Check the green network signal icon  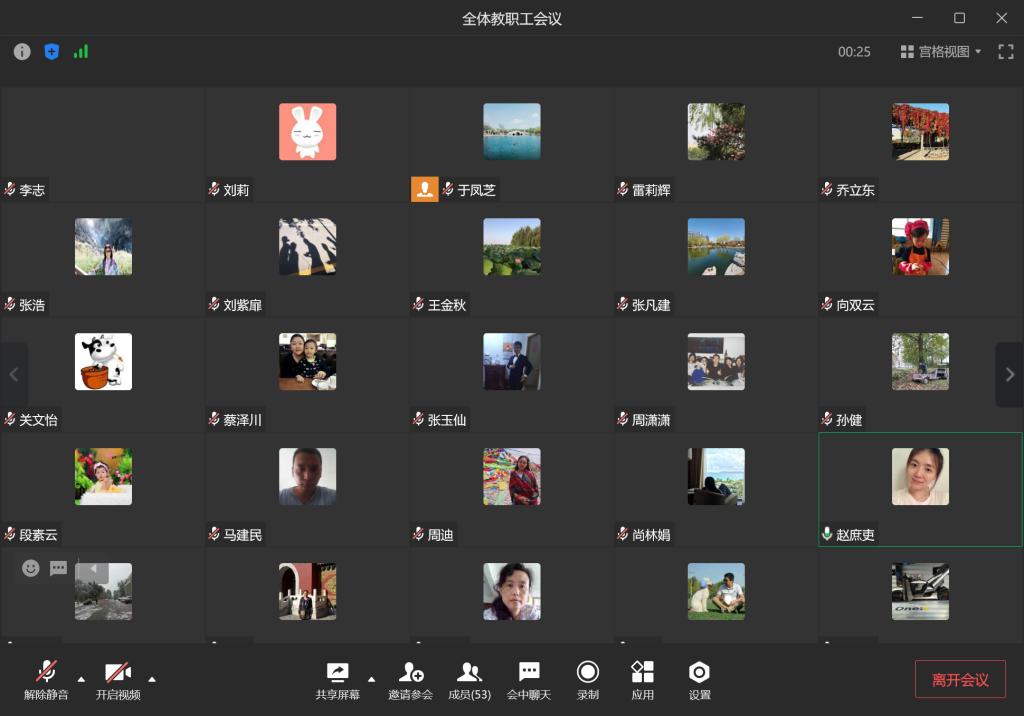81,52
